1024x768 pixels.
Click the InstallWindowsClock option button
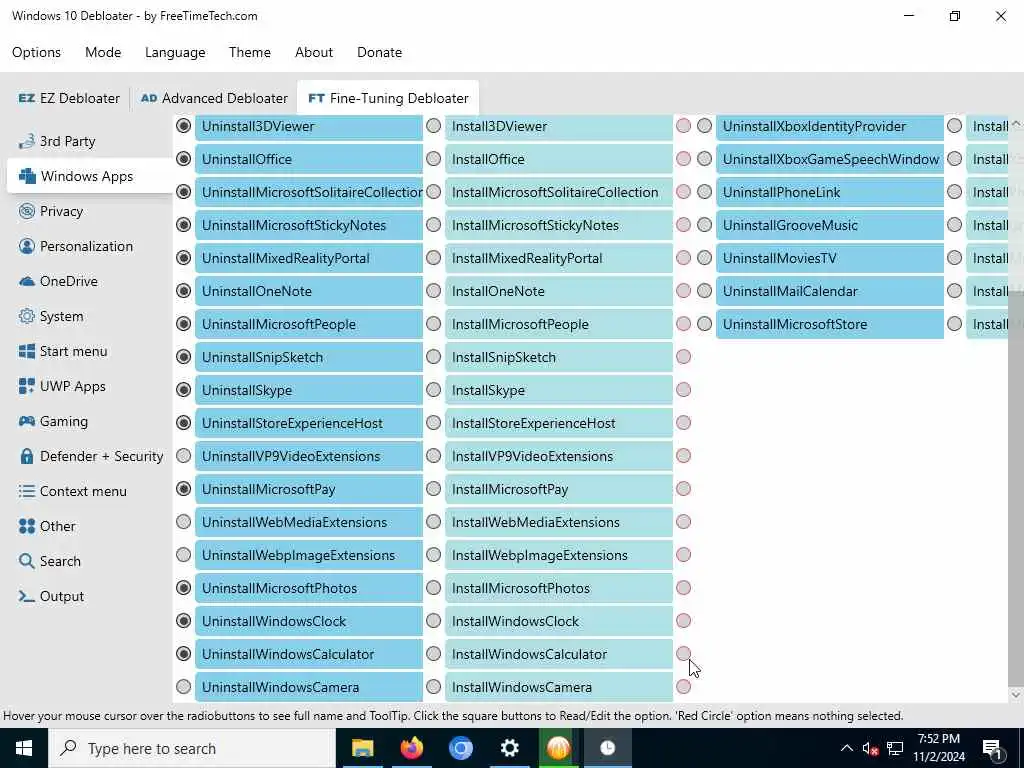click(559, 621)
